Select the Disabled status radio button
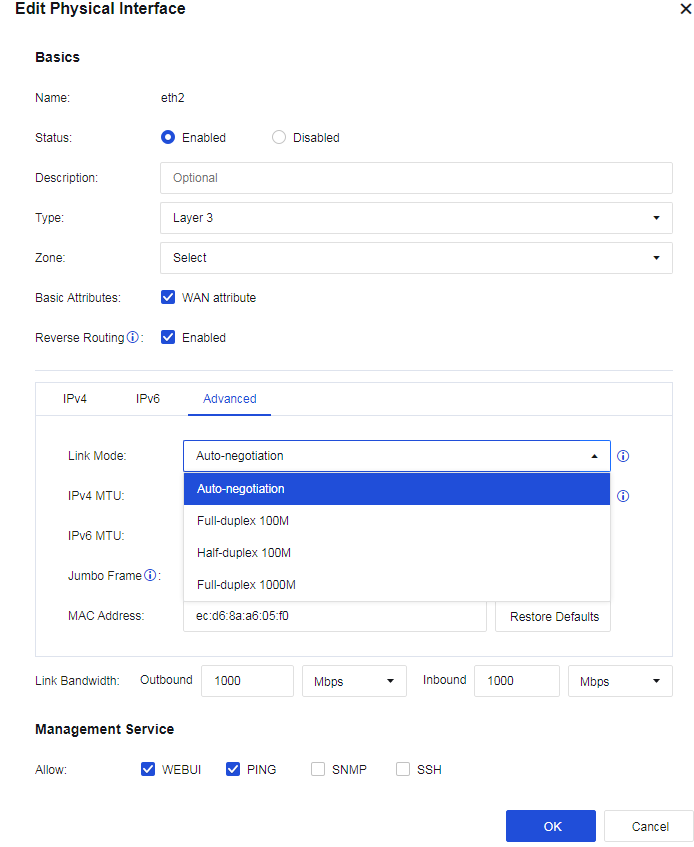694x847 pixels. tap(279, 138)
